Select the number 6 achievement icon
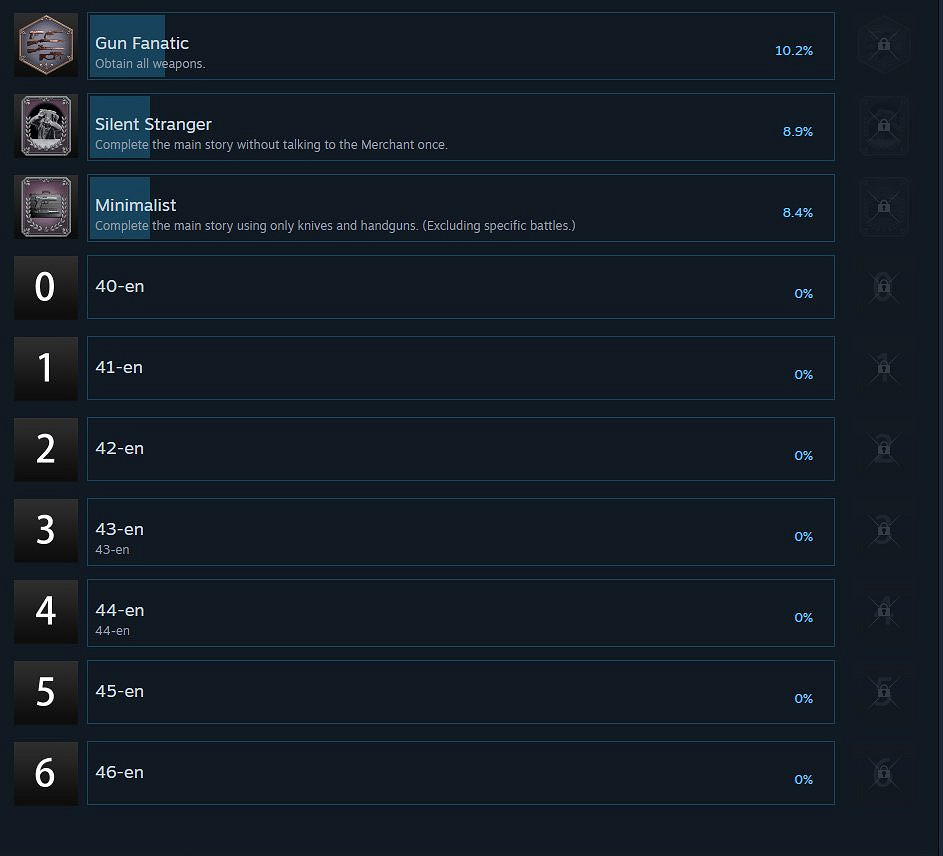943x856 pixels. point(46,774)
